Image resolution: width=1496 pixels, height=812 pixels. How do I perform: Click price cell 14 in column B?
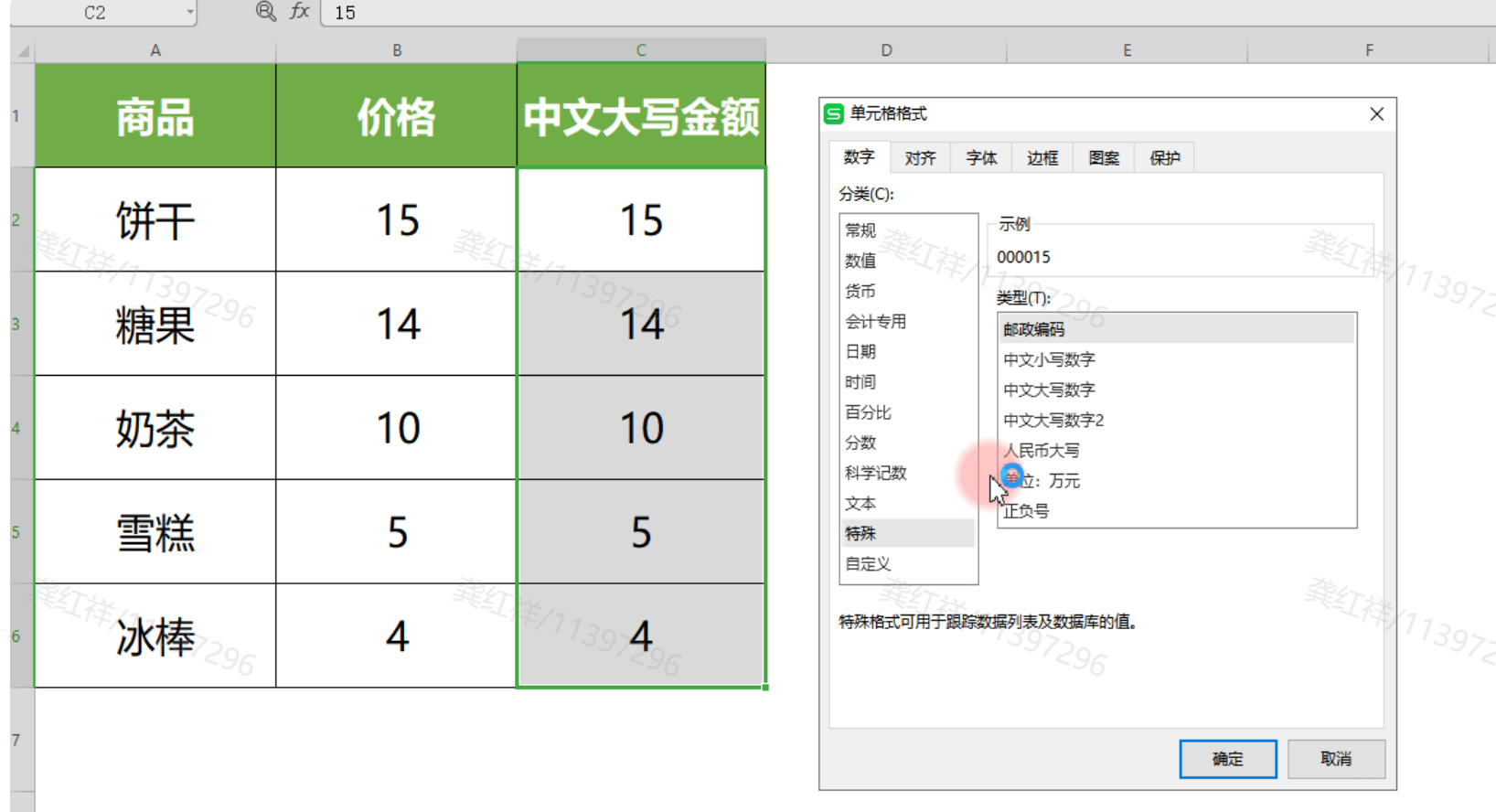[x=397, y=324]
